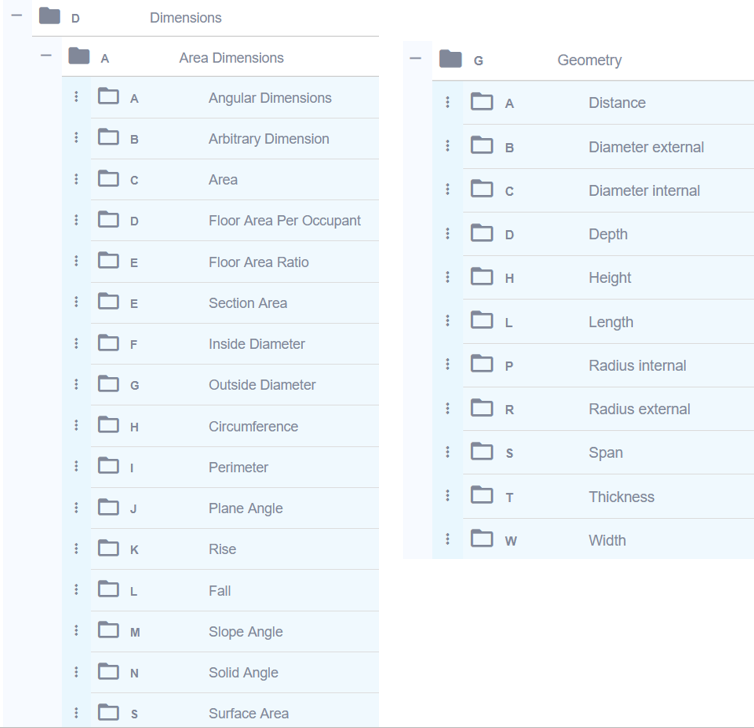The width and height of the screenshot is (754, 728).
Task: Click the Angular Dimensions folder icon
Action: 108,96
